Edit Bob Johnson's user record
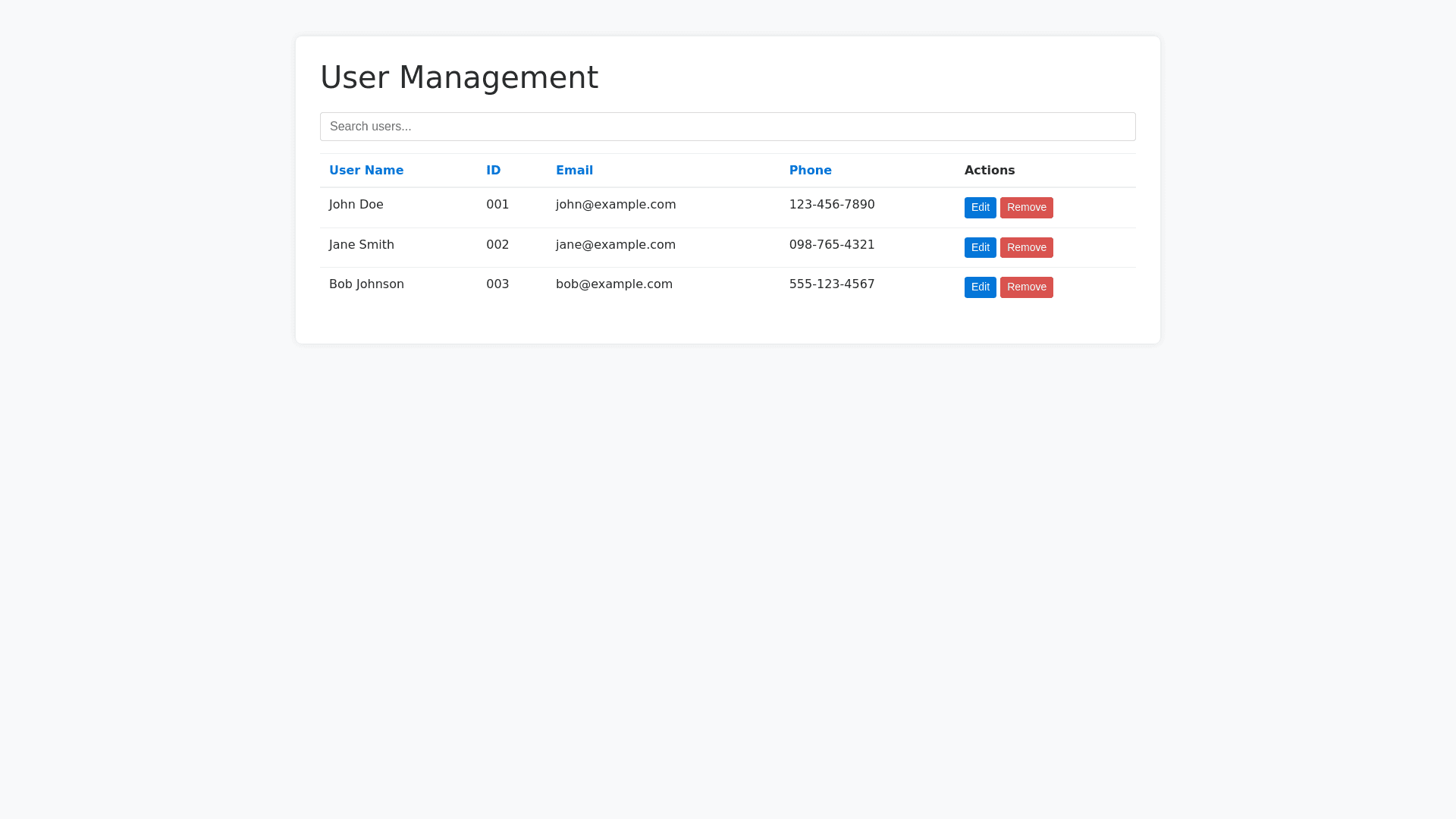The width and height of the screenshot is (1456, 819). [980, 287]
